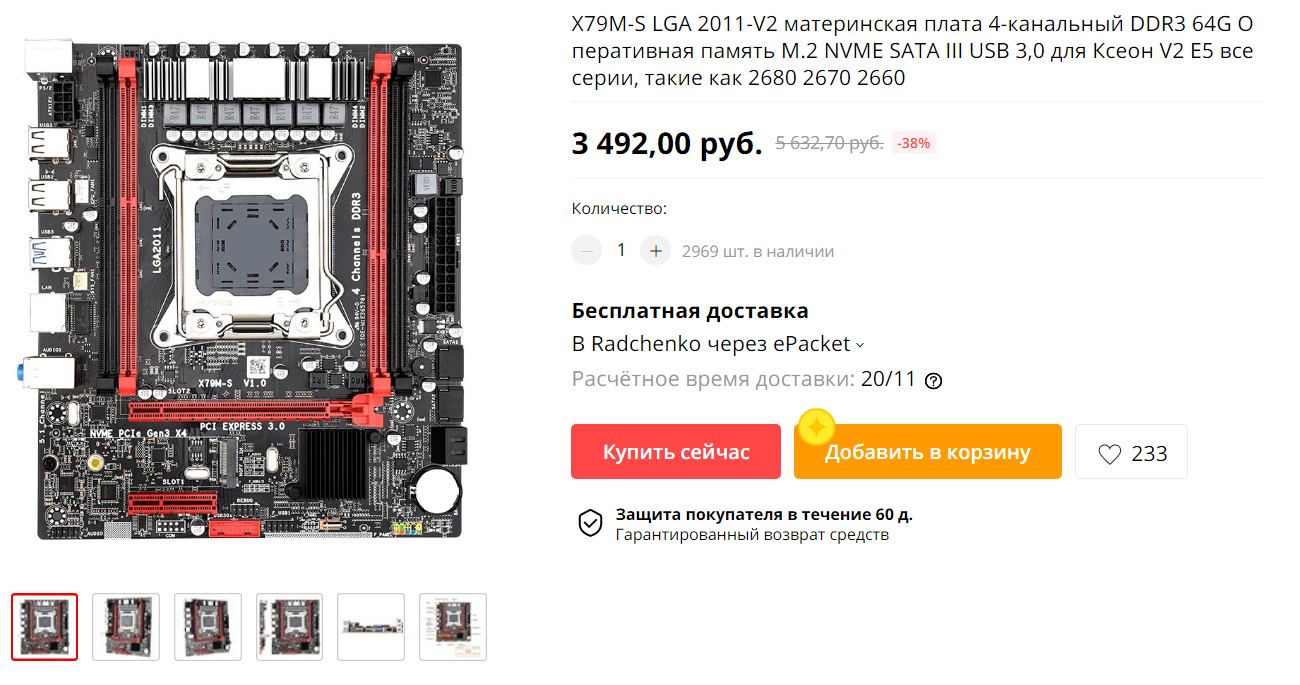Click Купить сейчас button
Screen dimensions: 1300x685
(x=676, y=452)
